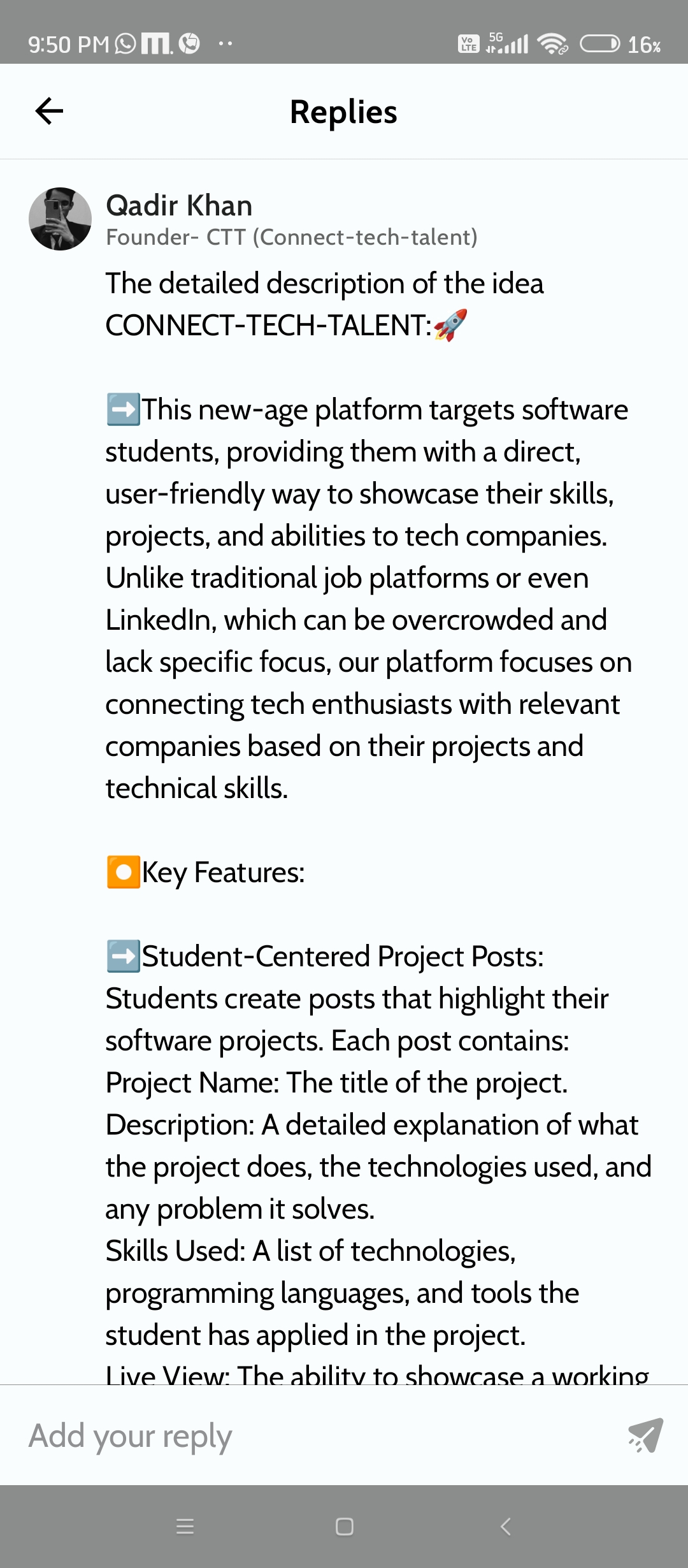Open the author name 'Qadir Khan'
Image resolution: width=688 pixels, height=1568 pixels.
tap(179, 205)
